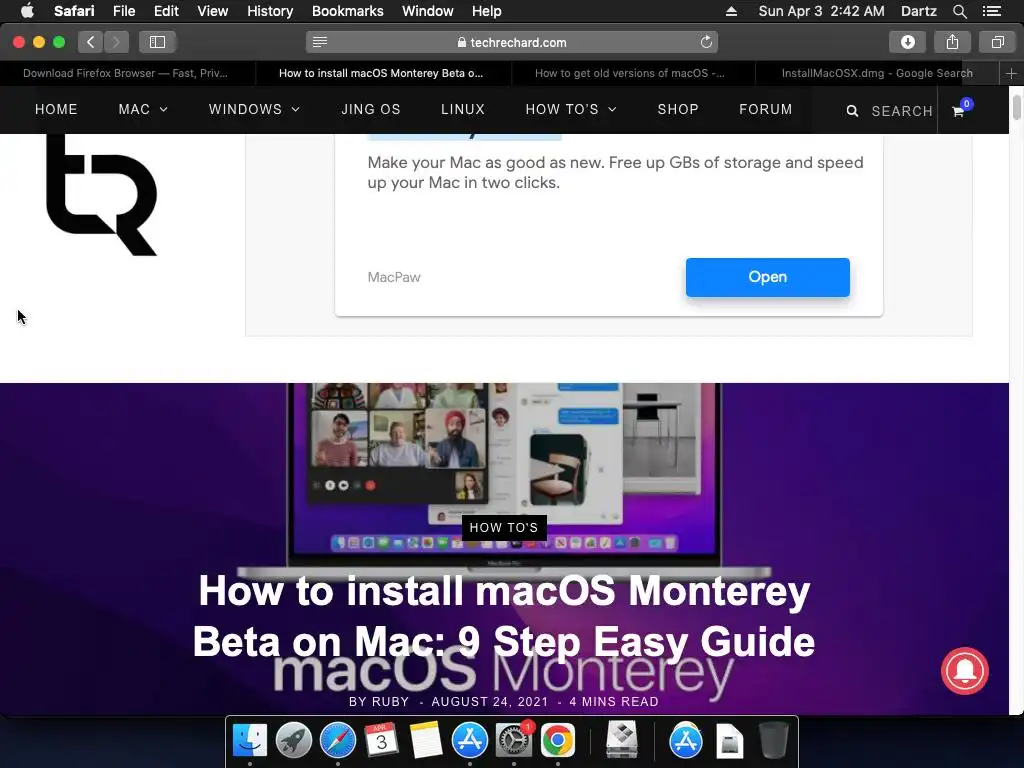The height and width of the screenshot is (768, 1024).
Task: Open the Safari application menu
Action: (74, 11)
